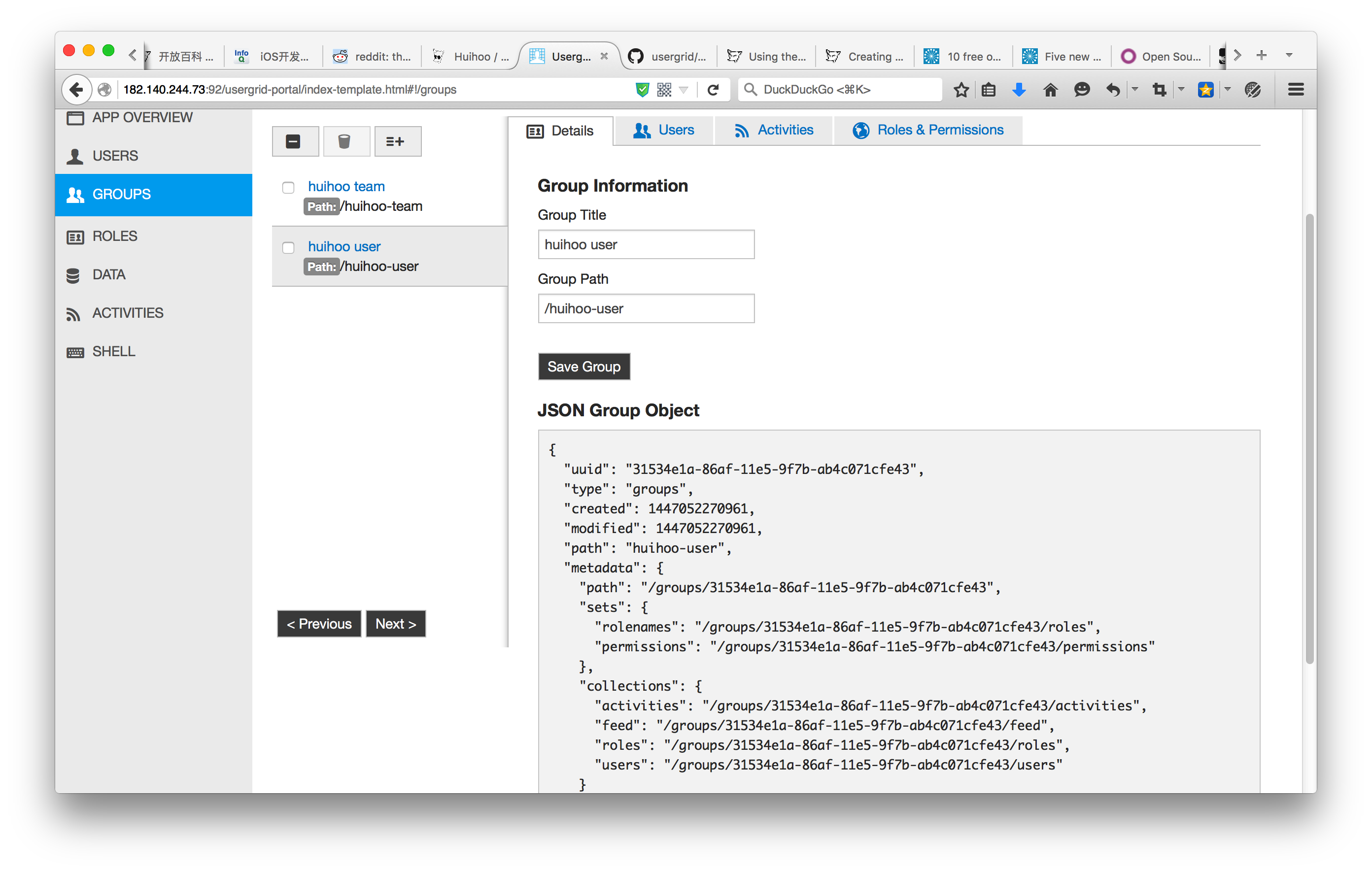Click the browser back arrow button
This screenshot has width=1372, height=872.
pos(76,90)
